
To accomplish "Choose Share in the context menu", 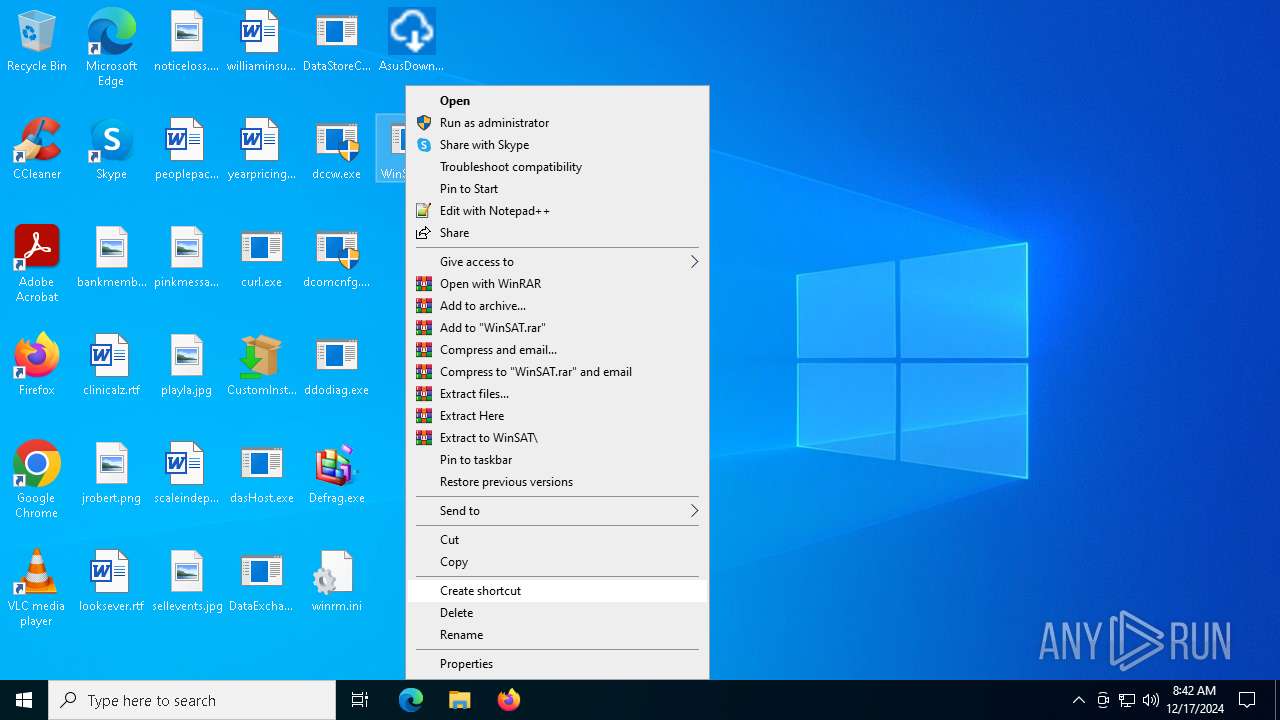I will 557,233.
